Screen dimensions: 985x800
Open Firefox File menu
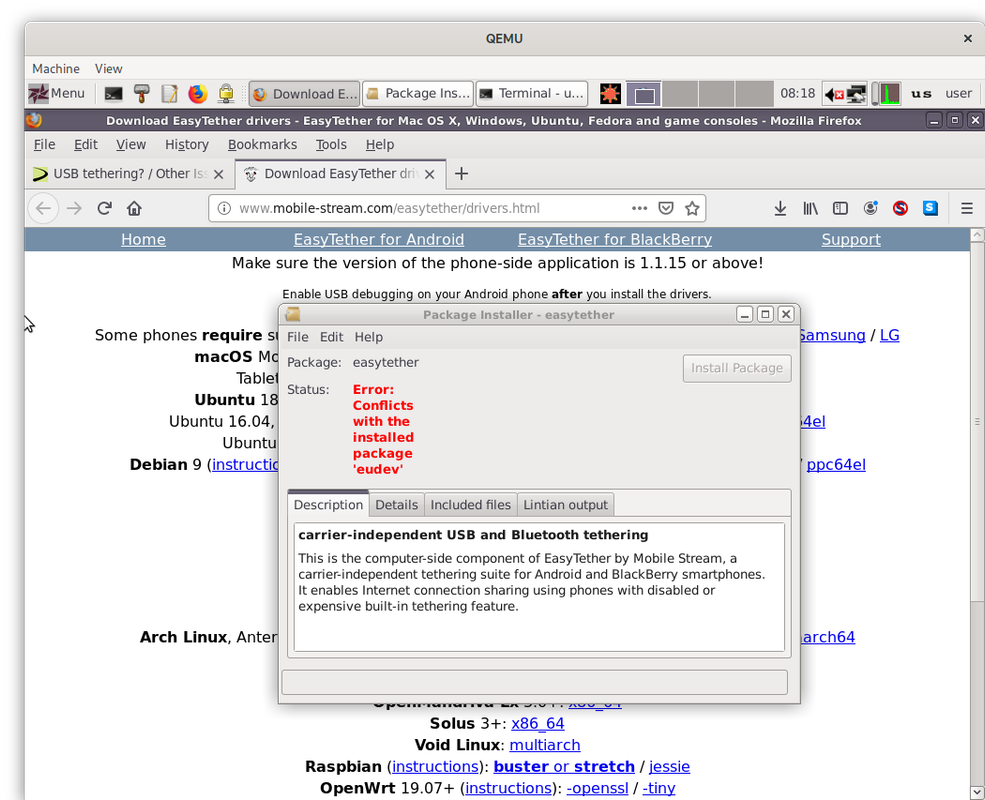(x=44, y=144)
